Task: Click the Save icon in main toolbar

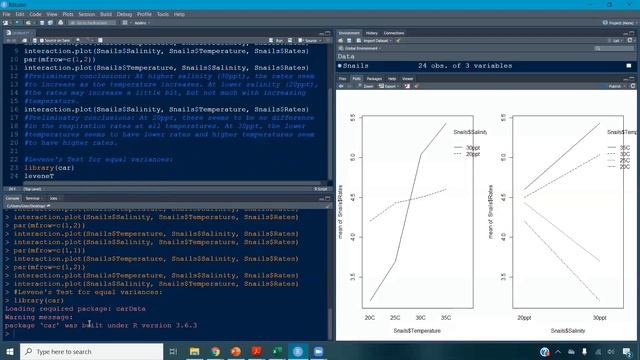Action: (42, 23)
